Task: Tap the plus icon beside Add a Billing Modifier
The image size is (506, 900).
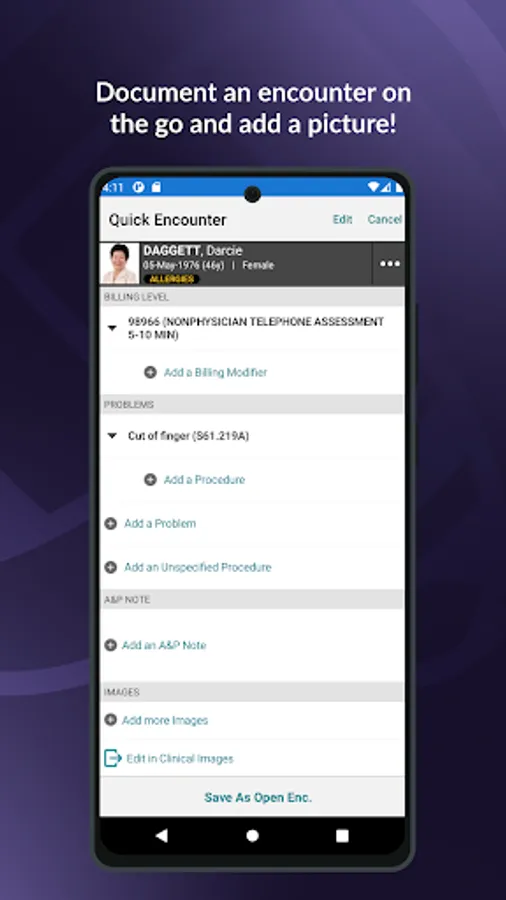Action: click(x=150, y=373)
